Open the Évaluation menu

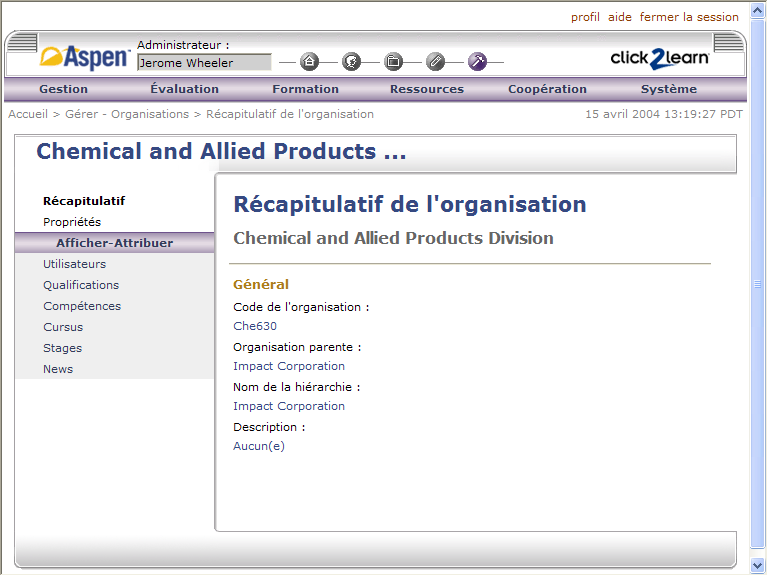tap(185, 89)
